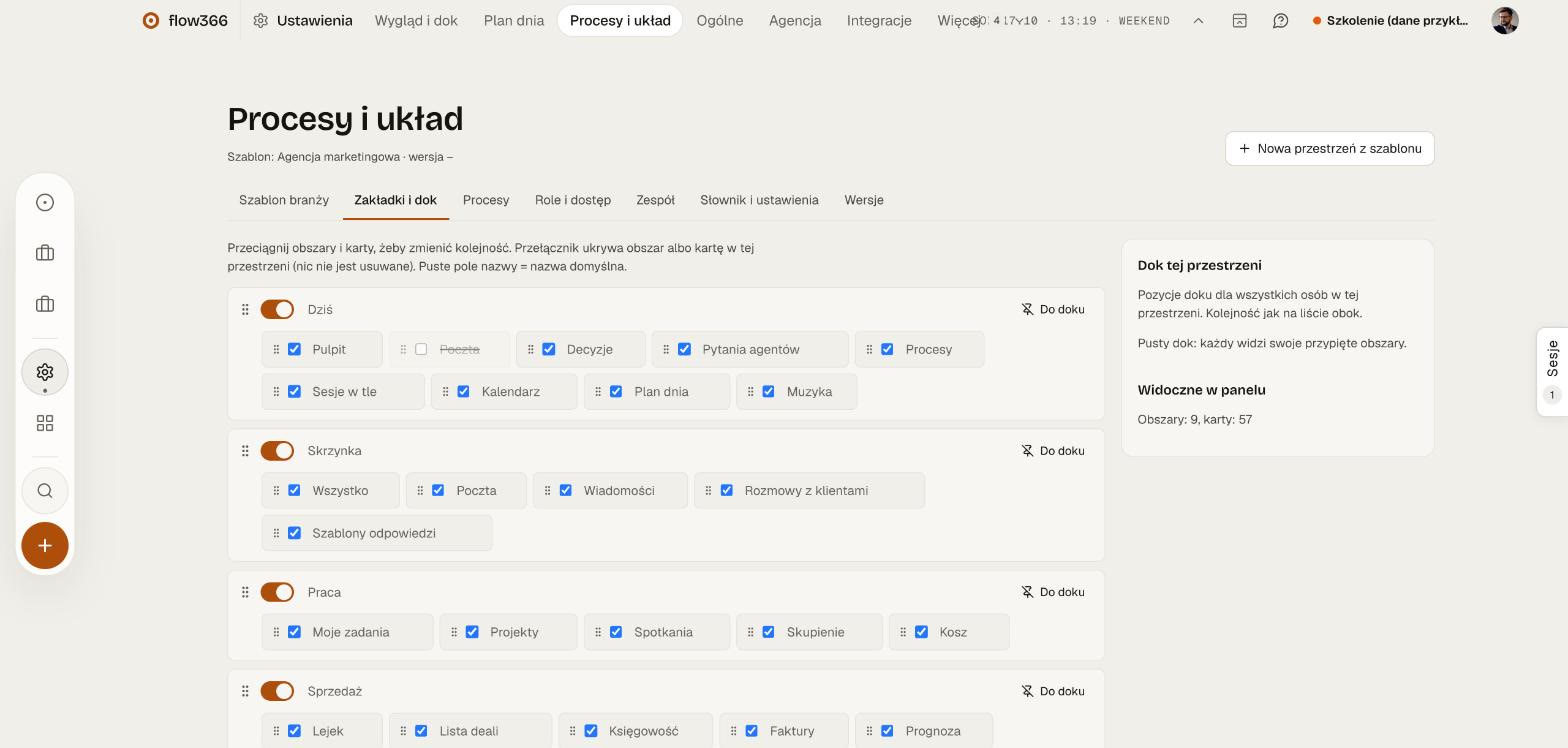Open the Szkolenie workspace selector
1568x748 pixels.
1391,20
